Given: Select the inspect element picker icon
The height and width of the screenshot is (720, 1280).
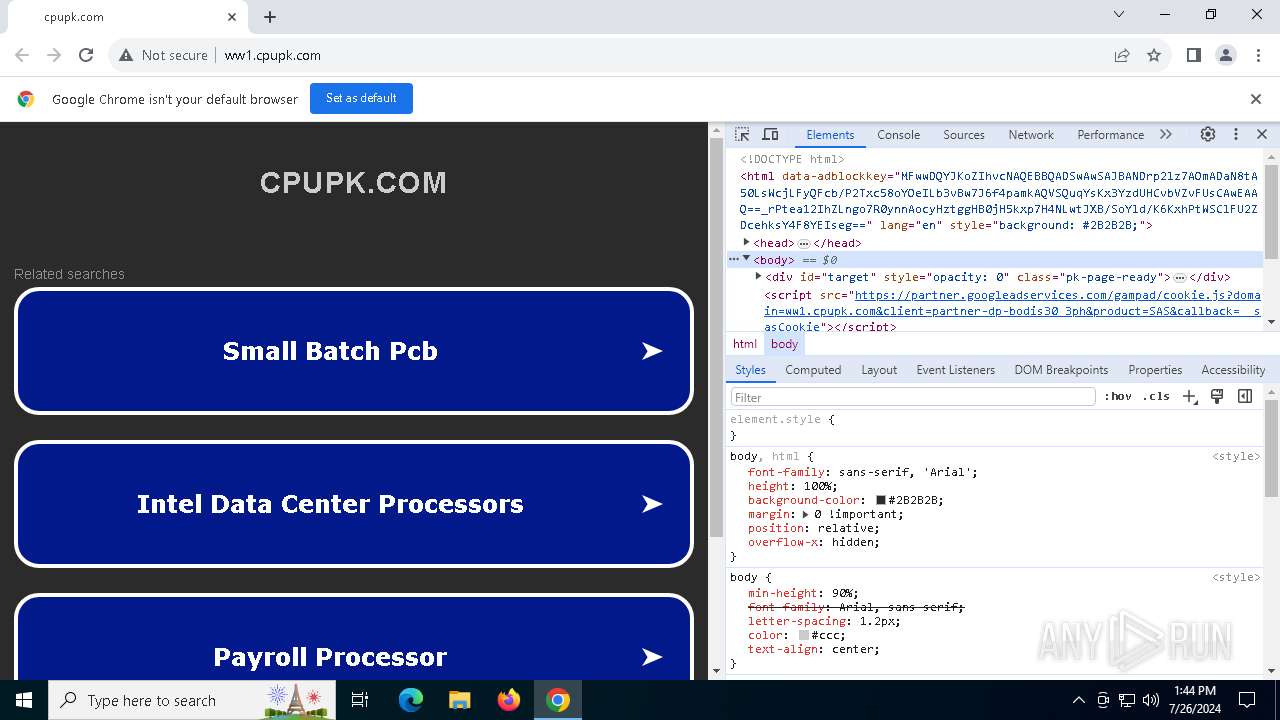Looking at the screenshot, I should click(742, 134).
